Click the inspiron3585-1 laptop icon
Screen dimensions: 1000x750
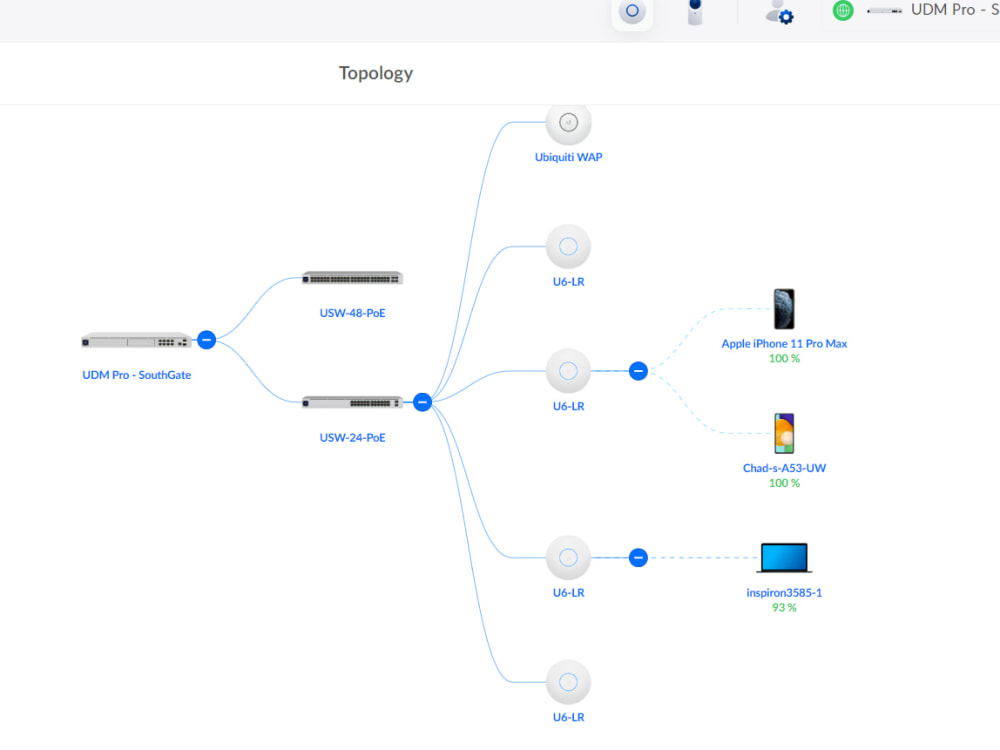[x=784, y=556]
